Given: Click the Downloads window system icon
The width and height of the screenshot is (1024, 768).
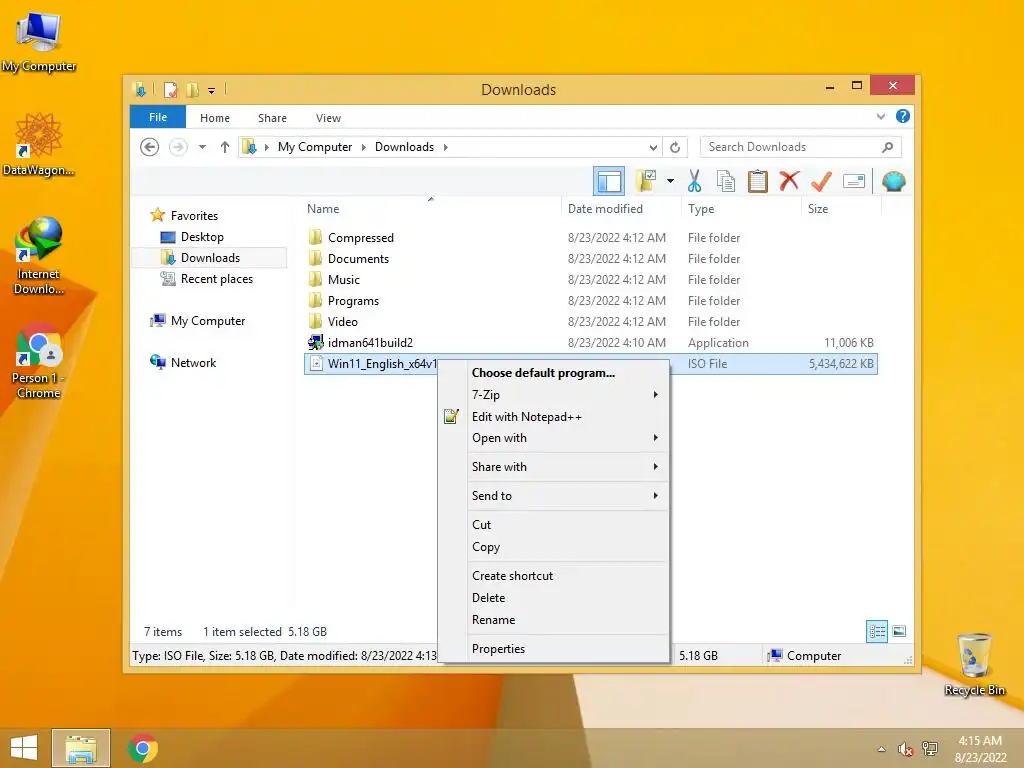Looking at the screenshot, I should (x=139, y=89).
